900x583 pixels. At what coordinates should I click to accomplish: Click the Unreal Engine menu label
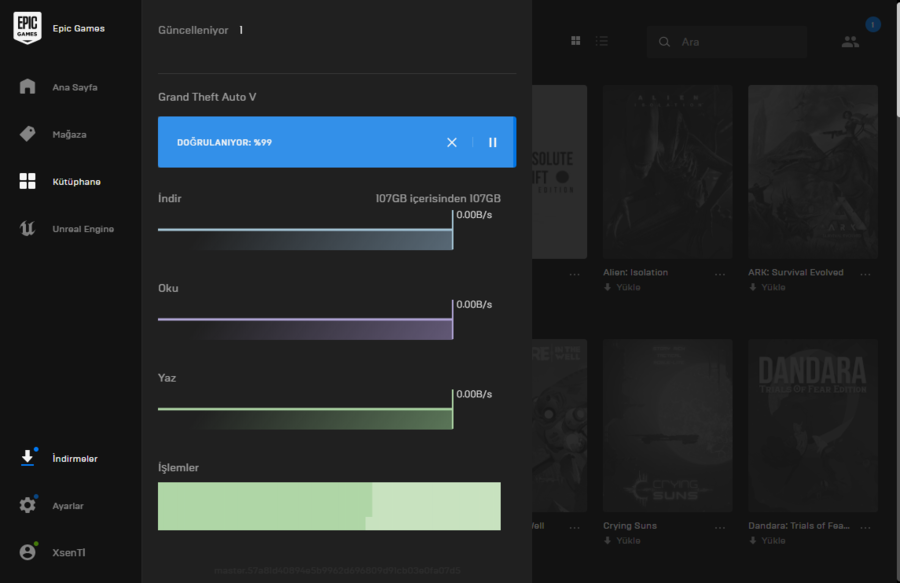(83, 229)
